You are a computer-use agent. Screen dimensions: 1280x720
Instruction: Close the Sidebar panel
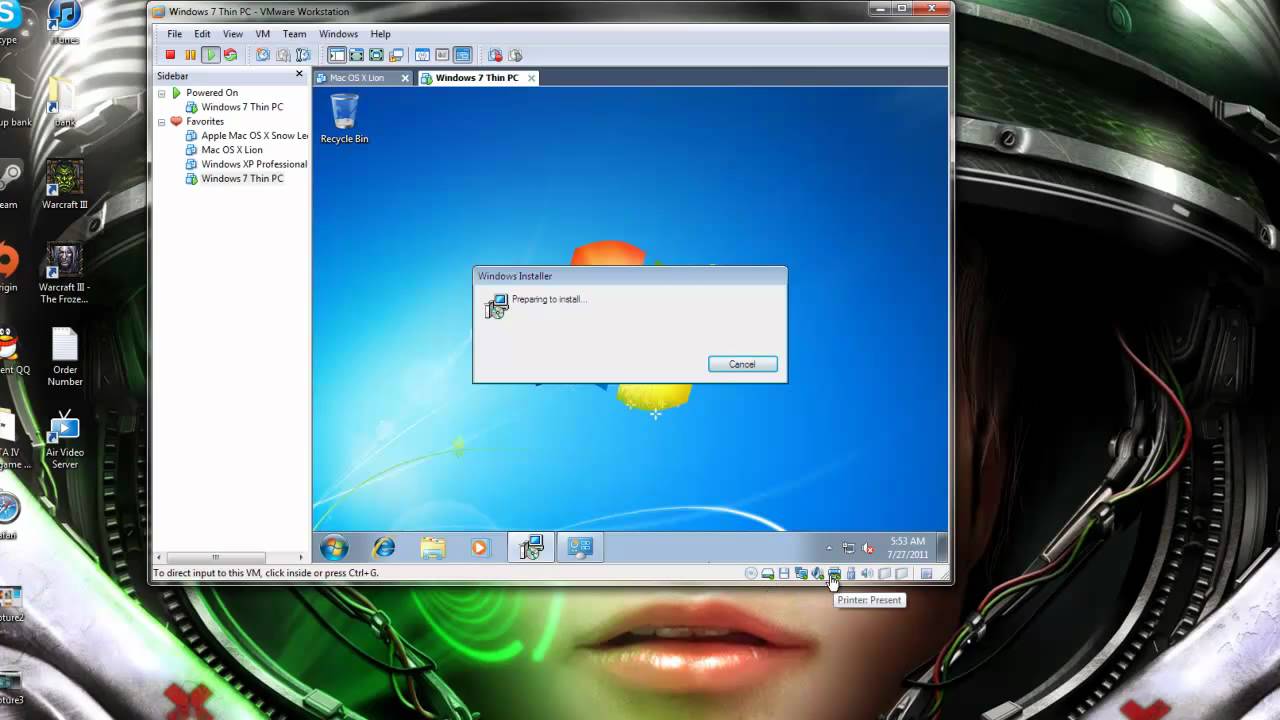299,74
